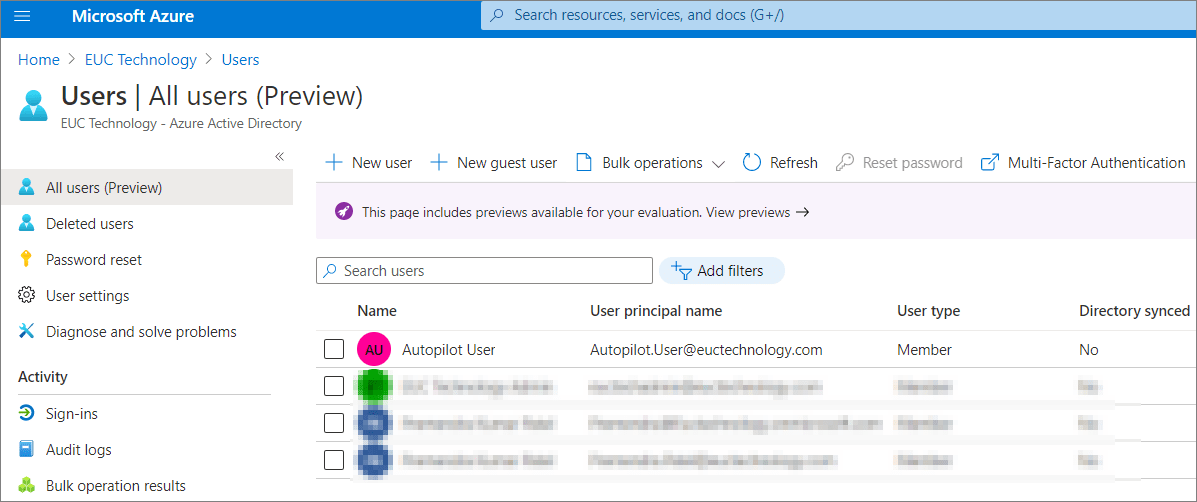
Task: Click the search magnifier icon in top bar
Action: [x=496, y=15]
